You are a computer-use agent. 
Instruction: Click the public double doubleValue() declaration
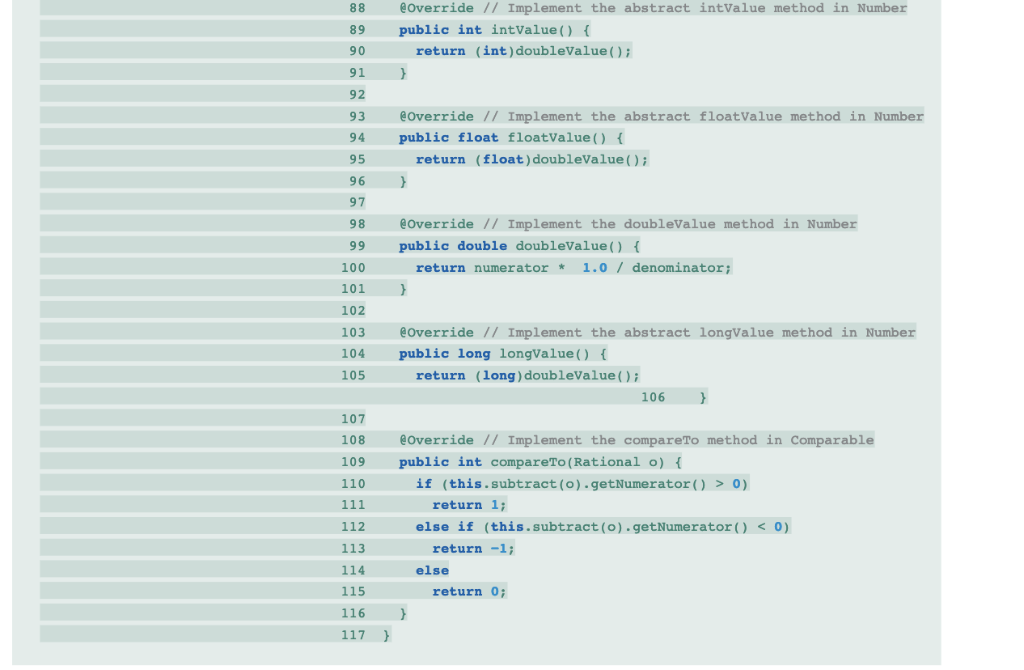(520, 246)
